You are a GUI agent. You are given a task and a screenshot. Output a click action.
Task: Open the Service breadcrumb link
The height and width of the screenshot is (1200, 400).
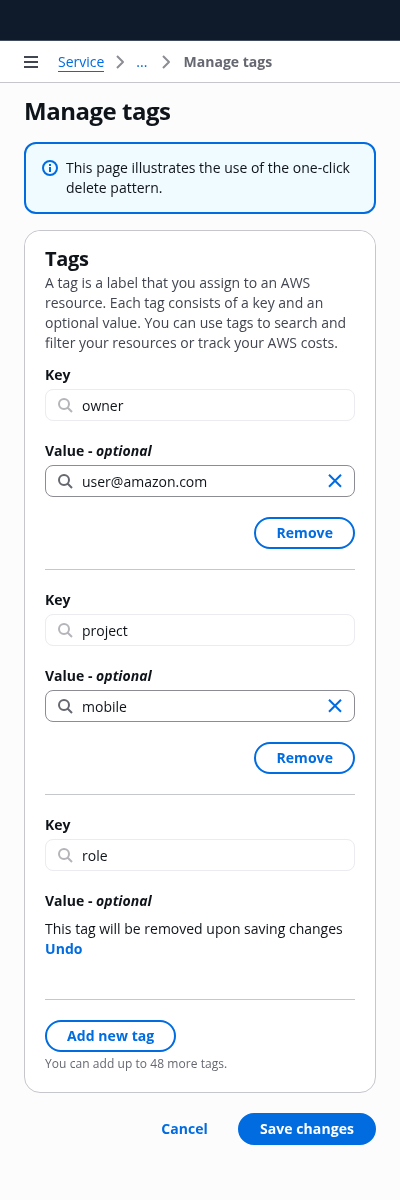[81, 62]
